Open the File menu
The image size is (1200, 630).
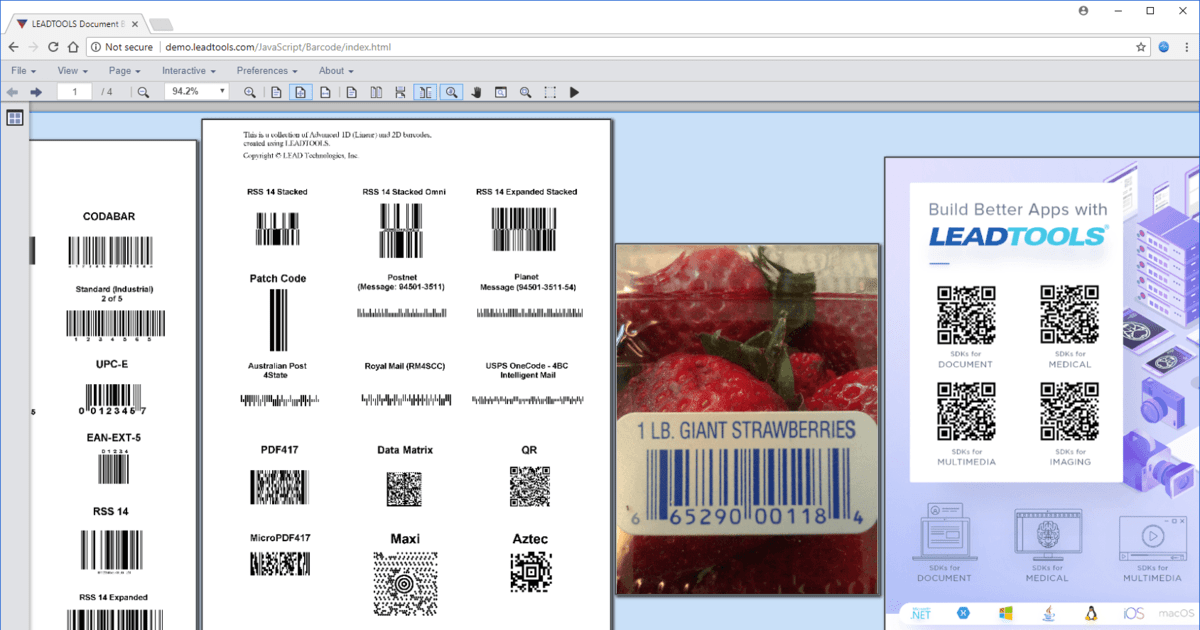click(x=24, y=71)
